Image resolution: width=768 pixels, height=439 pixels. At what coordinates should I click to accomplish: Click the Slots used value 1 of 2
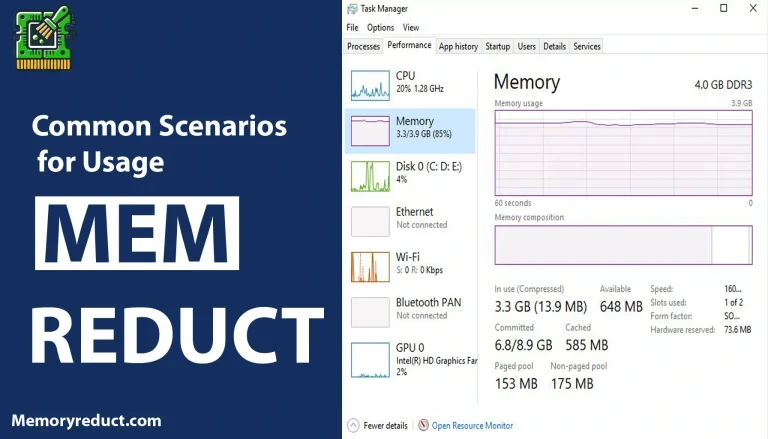[734, 302]
